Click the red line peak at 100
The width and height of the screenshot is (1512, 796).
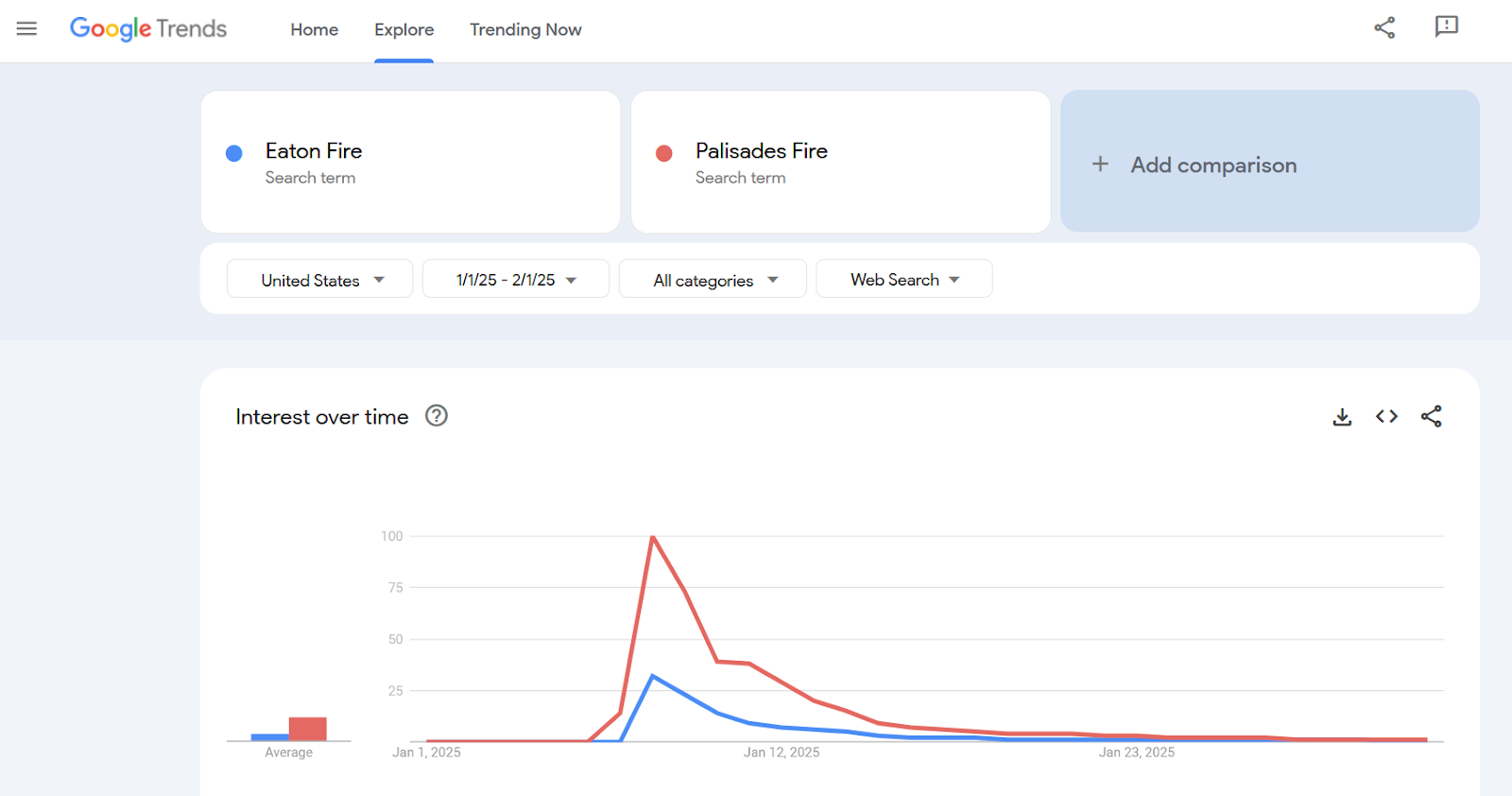tap(653, 537)
